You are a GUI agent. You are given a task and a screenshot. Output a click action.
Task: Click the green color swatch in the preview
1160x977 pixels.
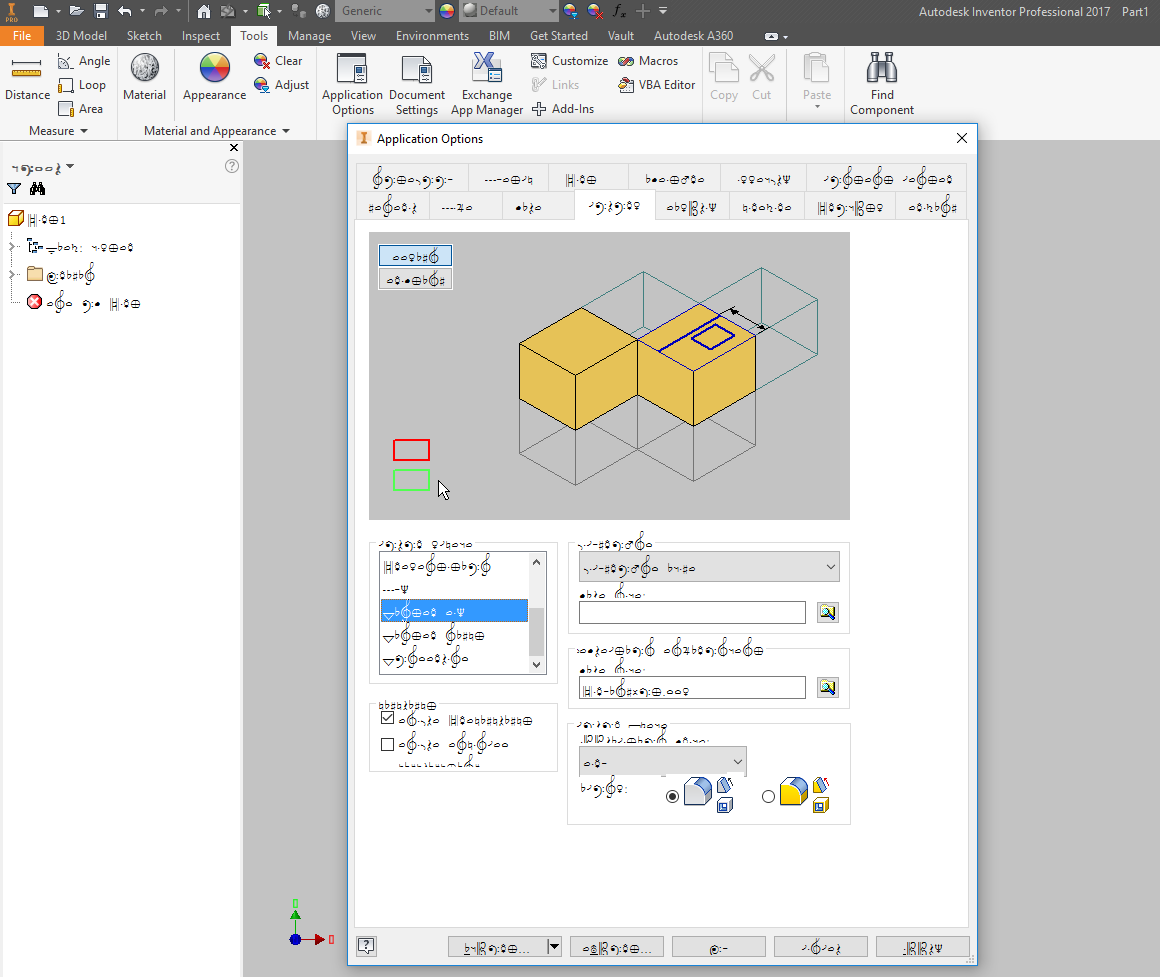[x=411, y=481]
